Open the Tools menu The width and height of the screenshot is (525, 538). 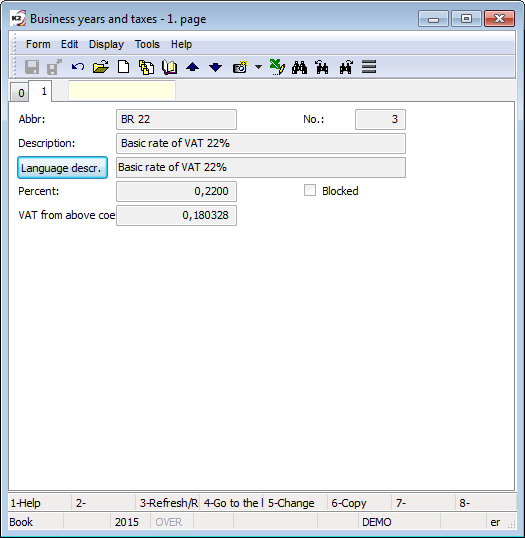point(147,44)
